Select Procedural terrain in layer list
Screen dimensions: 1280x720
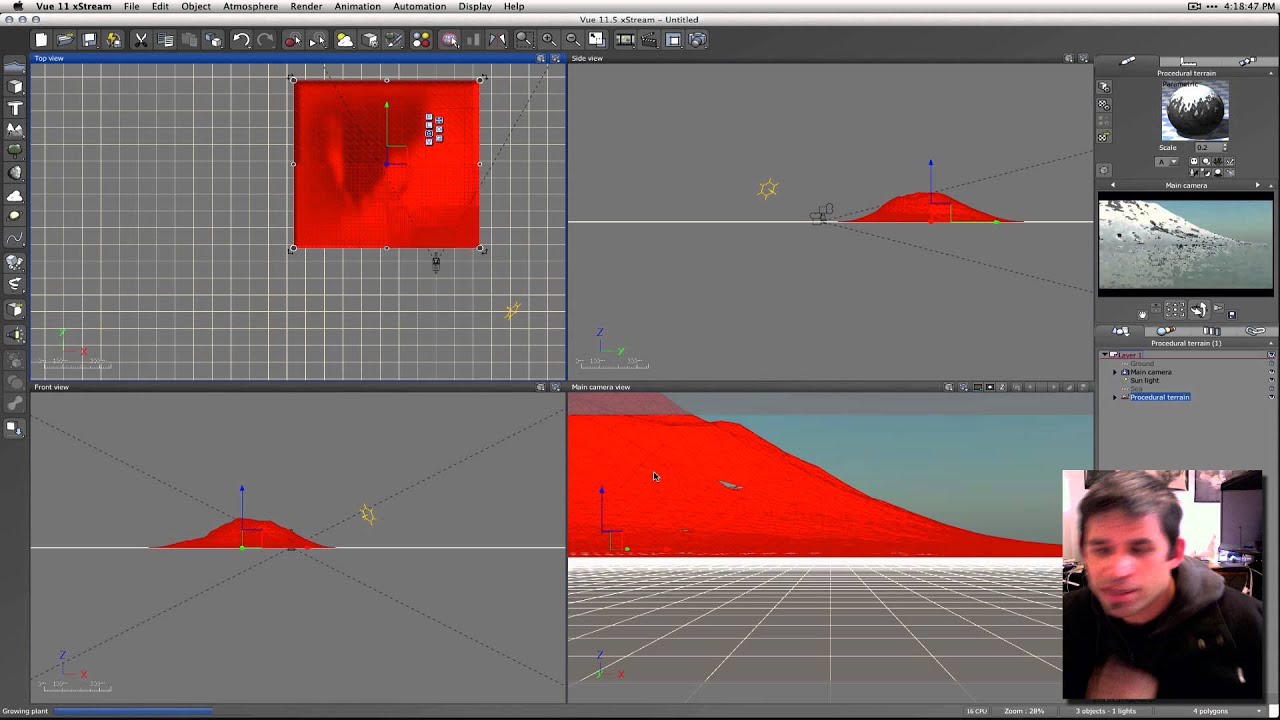coord(1159,397)
